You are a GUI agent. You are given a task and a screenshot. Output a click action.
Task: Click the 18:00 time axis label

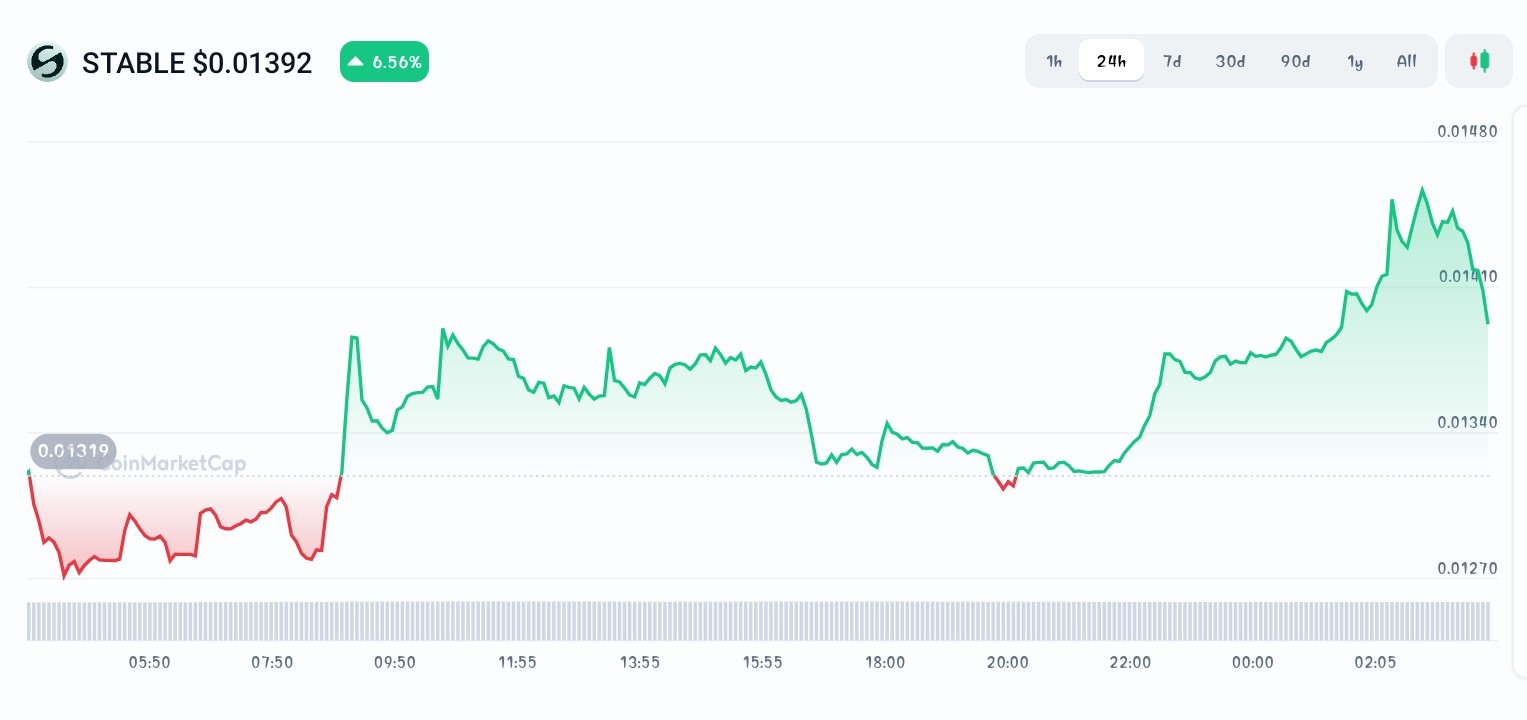(885, 662)
